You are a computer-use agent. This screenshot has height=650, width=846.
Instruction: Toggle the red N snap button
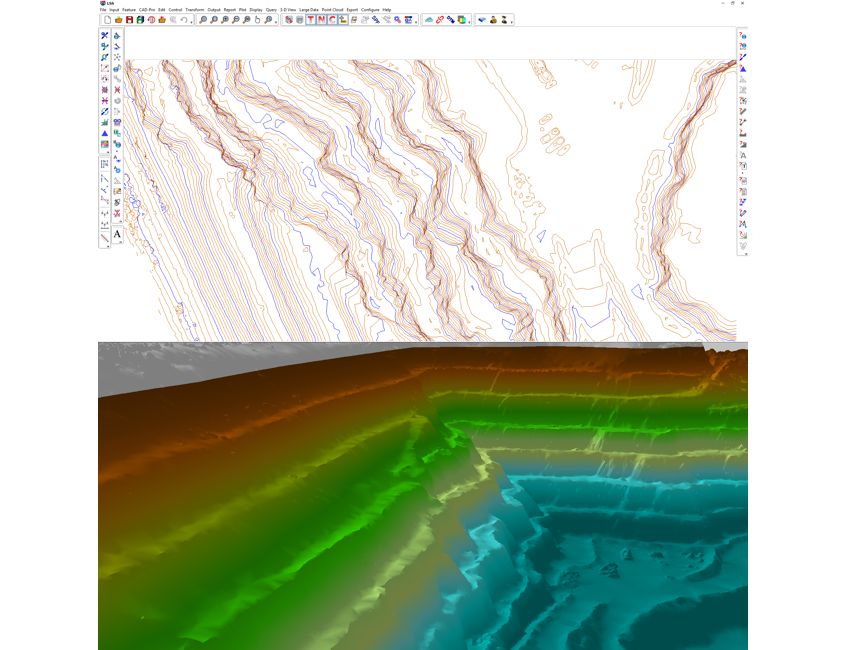coord(322,20)
